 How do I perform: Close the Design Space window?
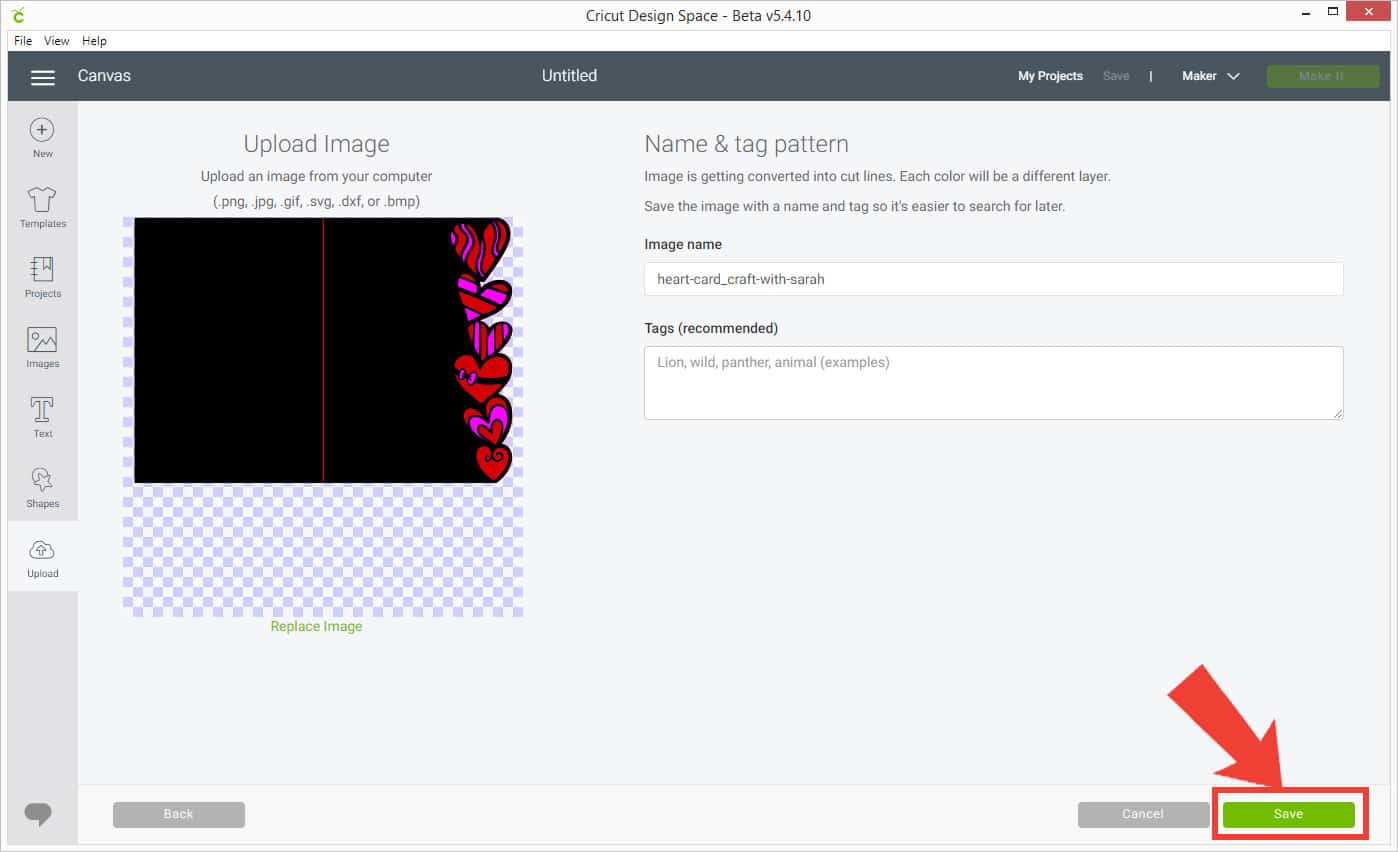(1368, 12)
